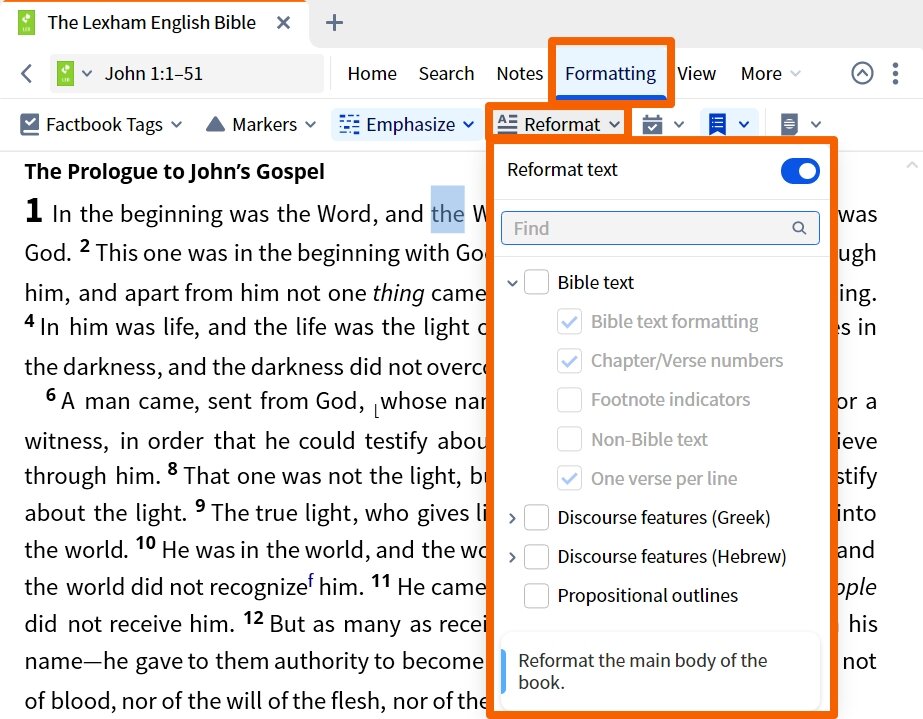Screen dimensions: 923x719
Task: Click the blue bookmark ribbon icon
Action: pyautogui.click(x=717, y=124)
